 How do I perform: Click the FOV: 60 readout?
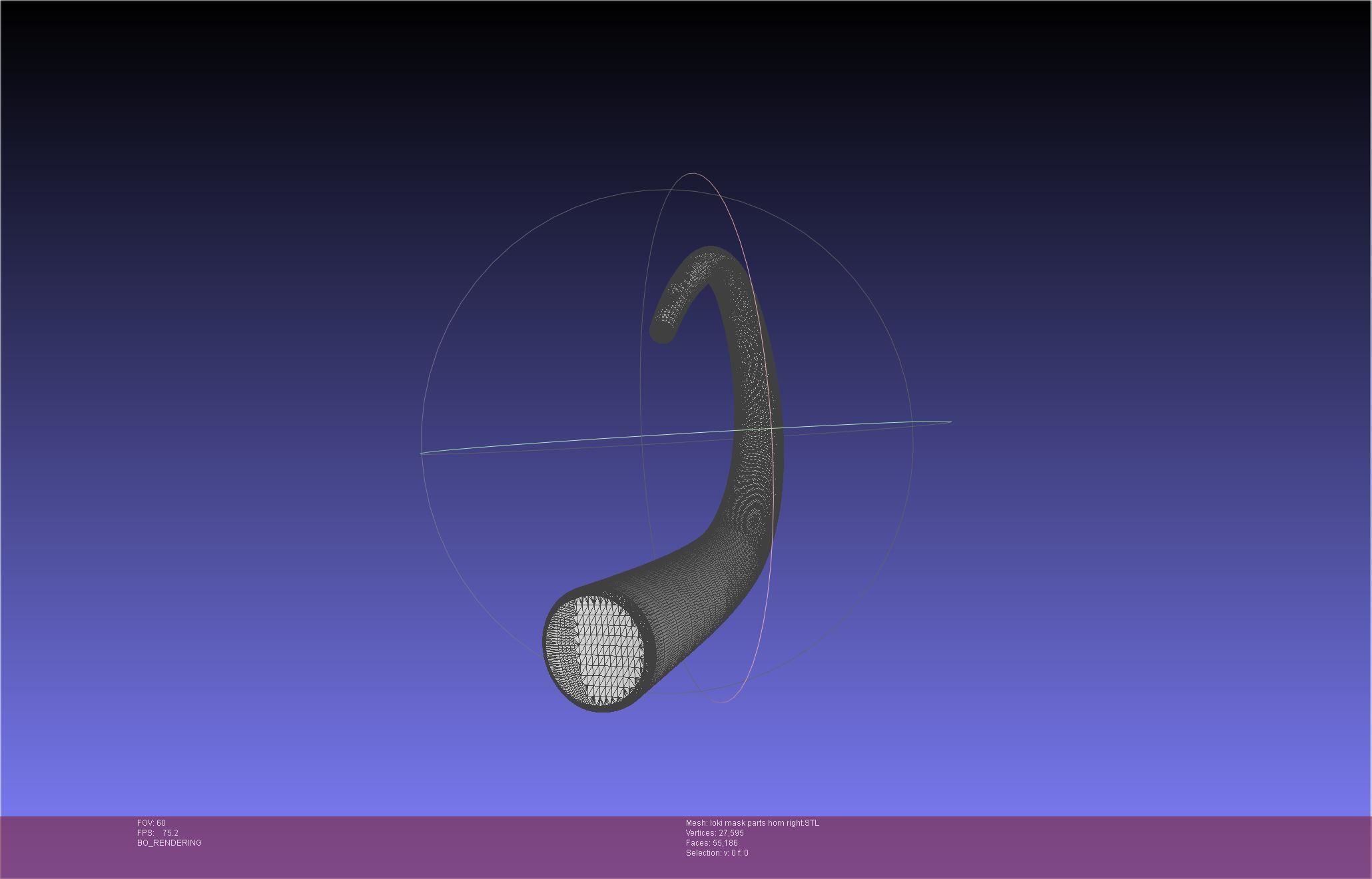click(x=151, y=823)
